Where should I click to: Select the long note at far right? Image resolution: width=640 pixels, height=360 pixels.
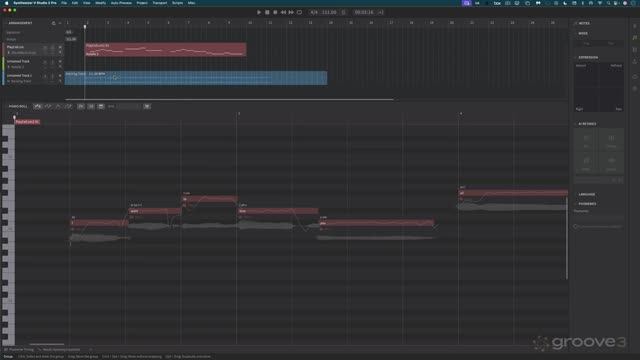[513, 193]
